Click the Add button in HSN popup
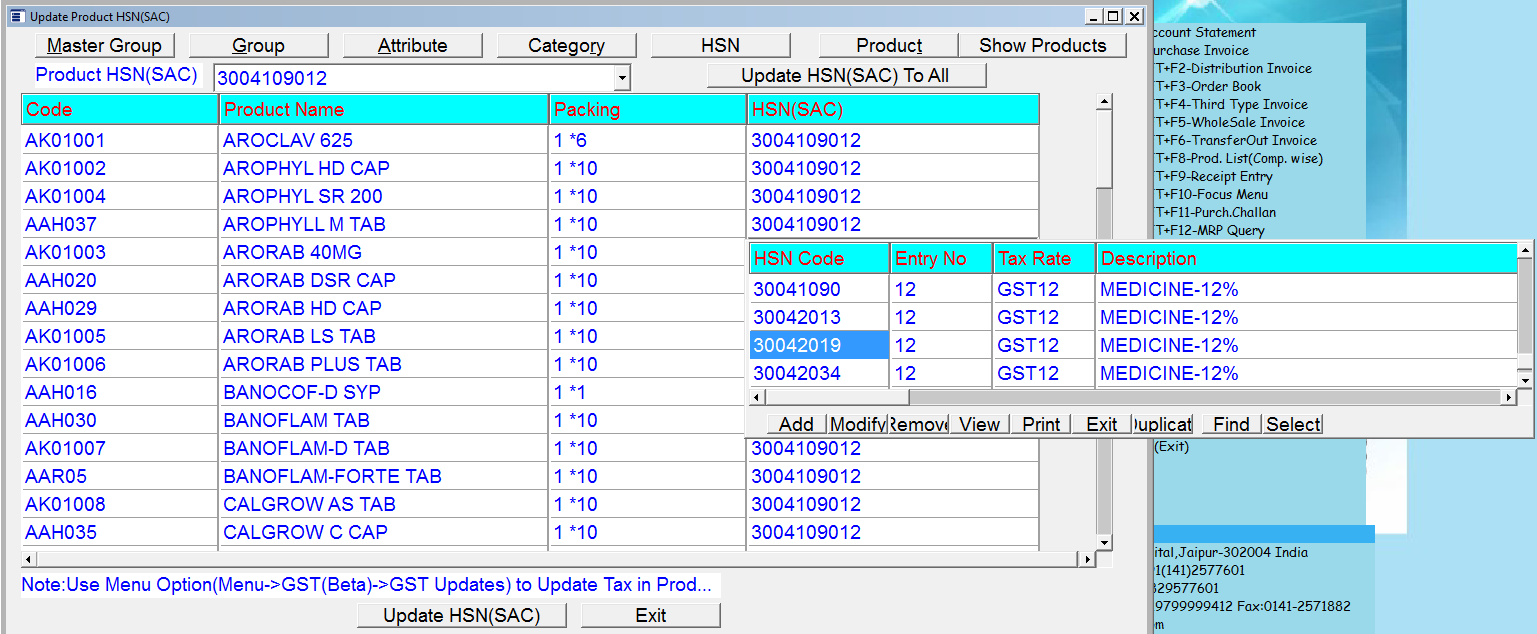Viewport: 1537px width, 634px height. point(796,424)
